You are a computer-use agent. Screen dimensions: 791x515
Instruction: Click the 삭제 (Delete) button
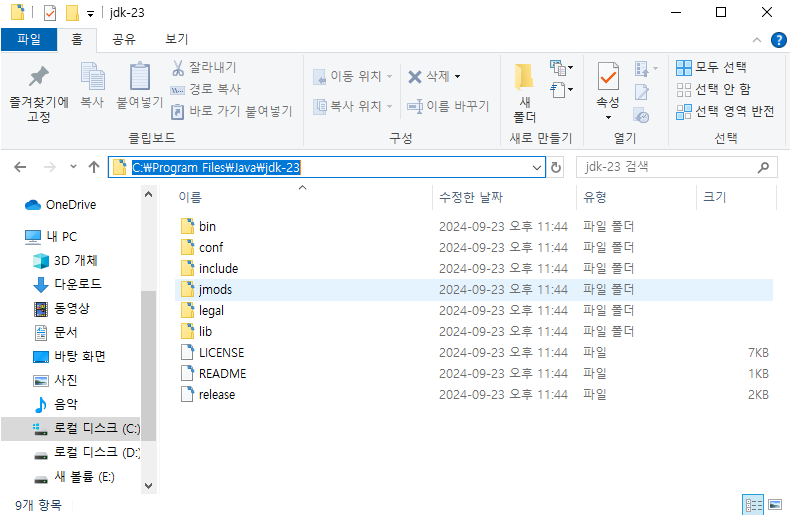click(x=428, y=76)
